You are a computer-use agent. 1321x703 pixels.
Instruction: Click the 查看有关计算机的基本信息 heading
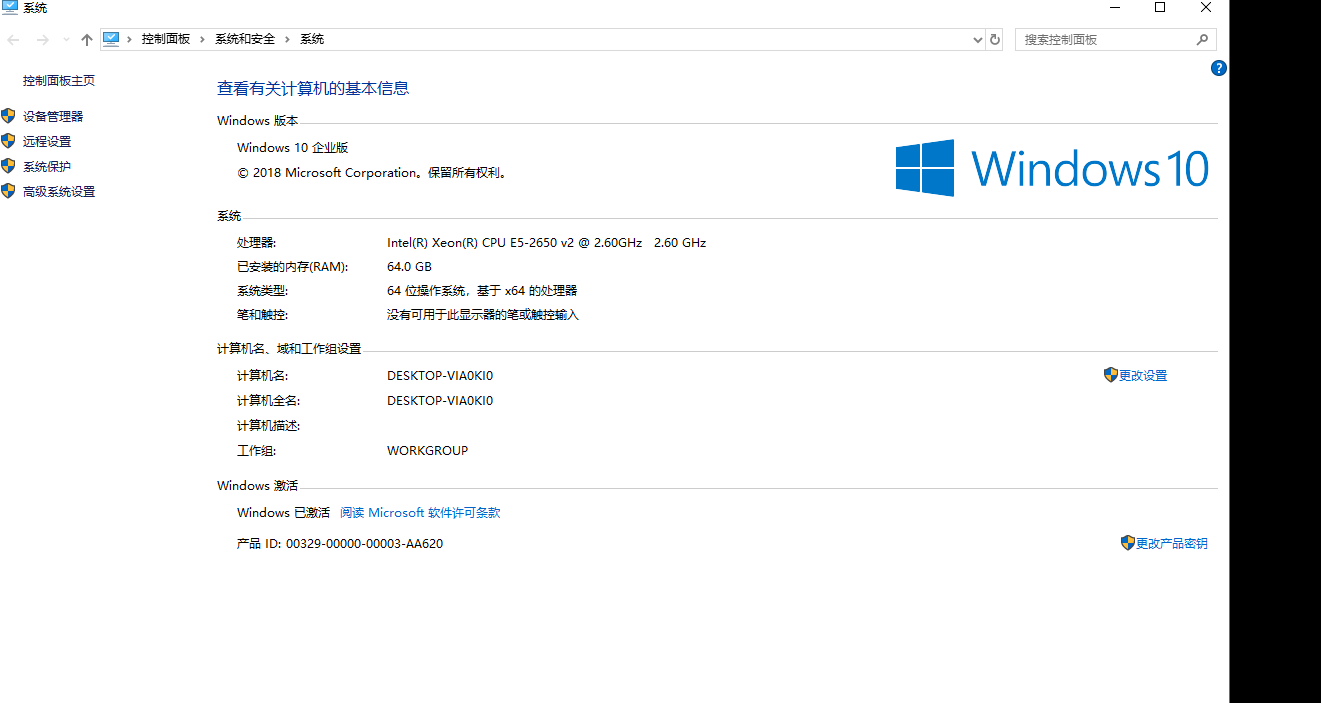click(313, 88)
